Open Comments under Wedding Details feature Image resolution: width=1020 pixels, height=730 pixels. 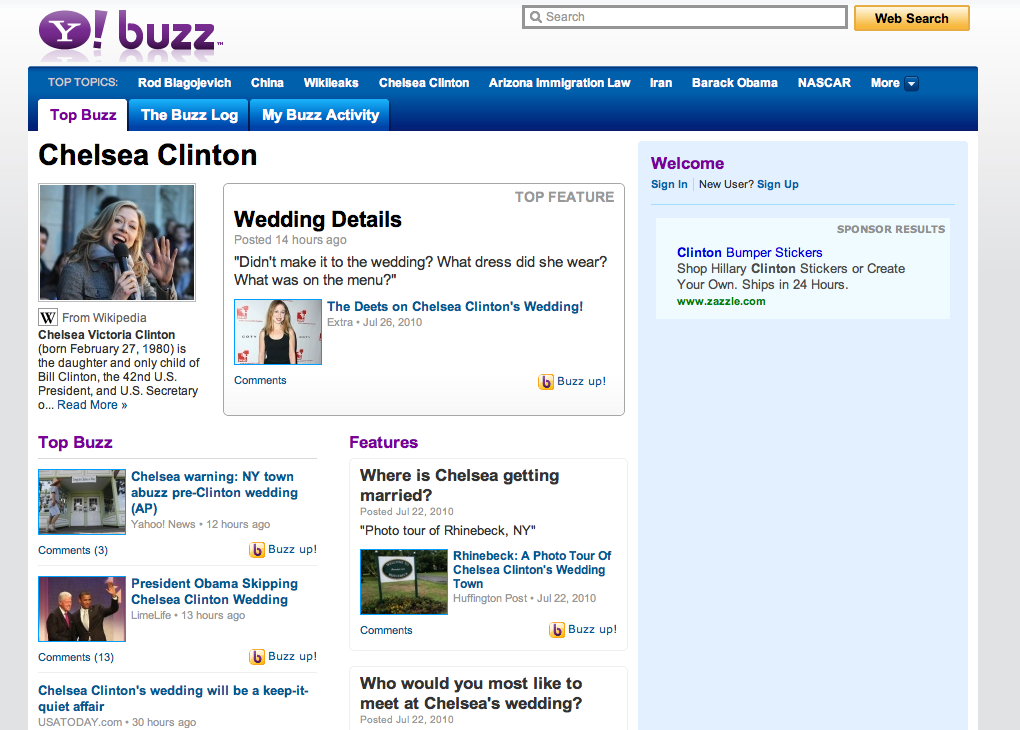(x=260, y=380)
